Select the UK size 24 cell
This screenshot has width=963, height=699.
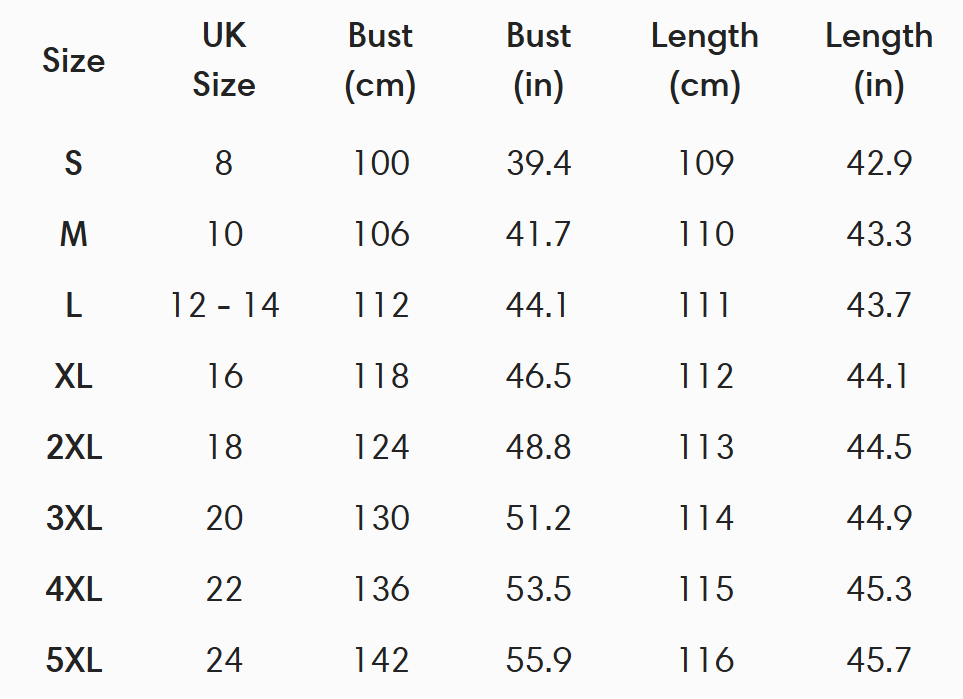224,660
